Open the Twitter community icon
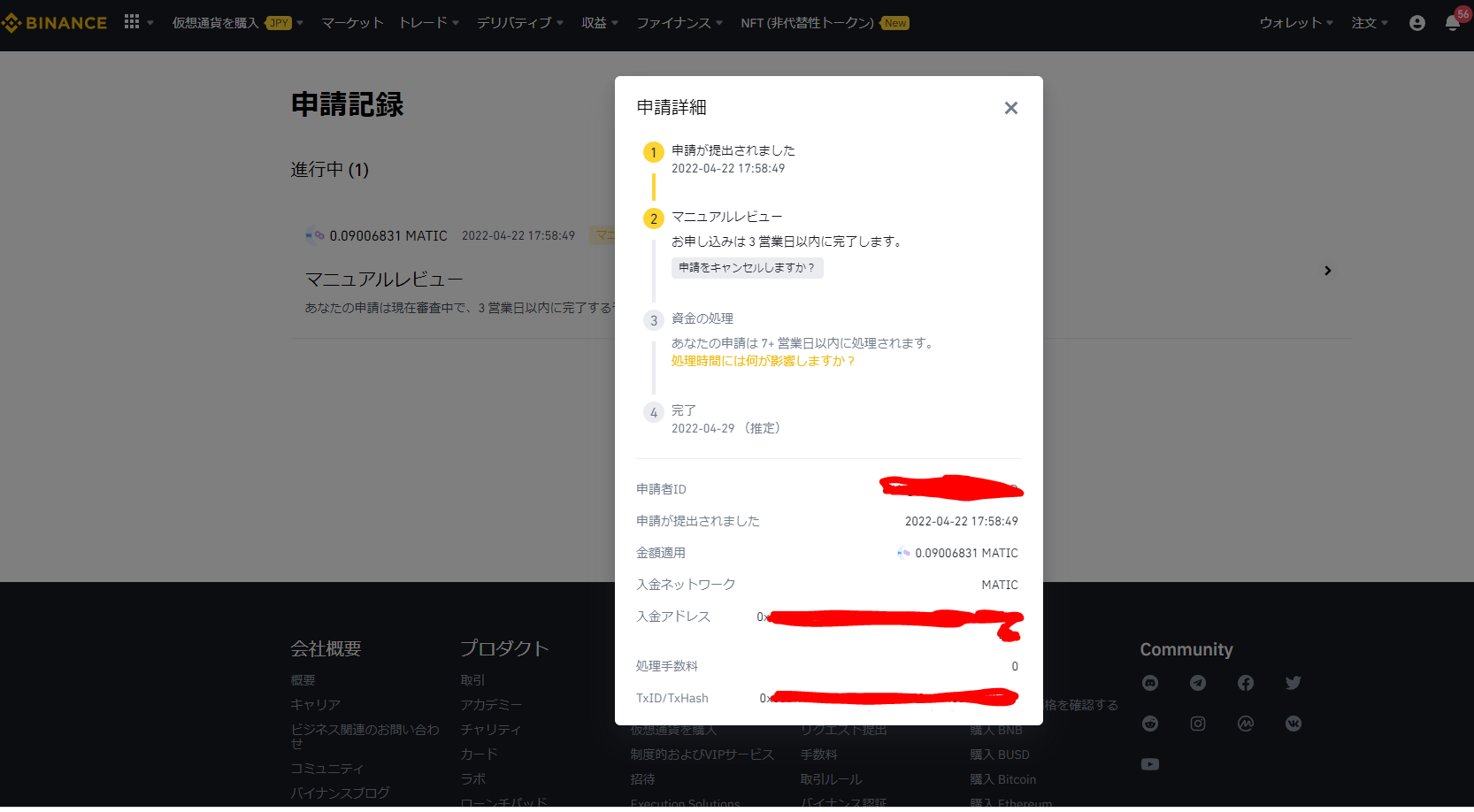The width and height of the screenshot is (1474, 812). [1293, 683]
